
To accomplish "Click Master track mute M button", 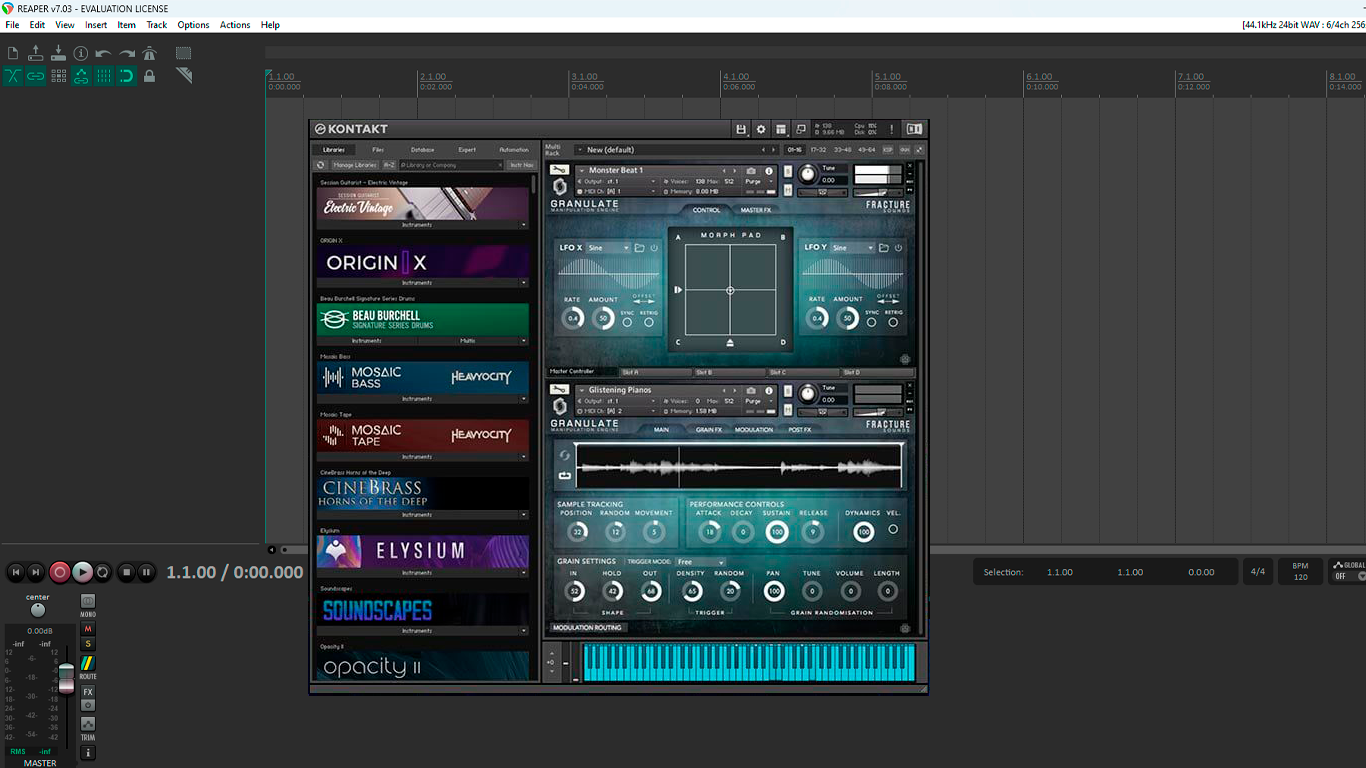I will pos(88,629).
